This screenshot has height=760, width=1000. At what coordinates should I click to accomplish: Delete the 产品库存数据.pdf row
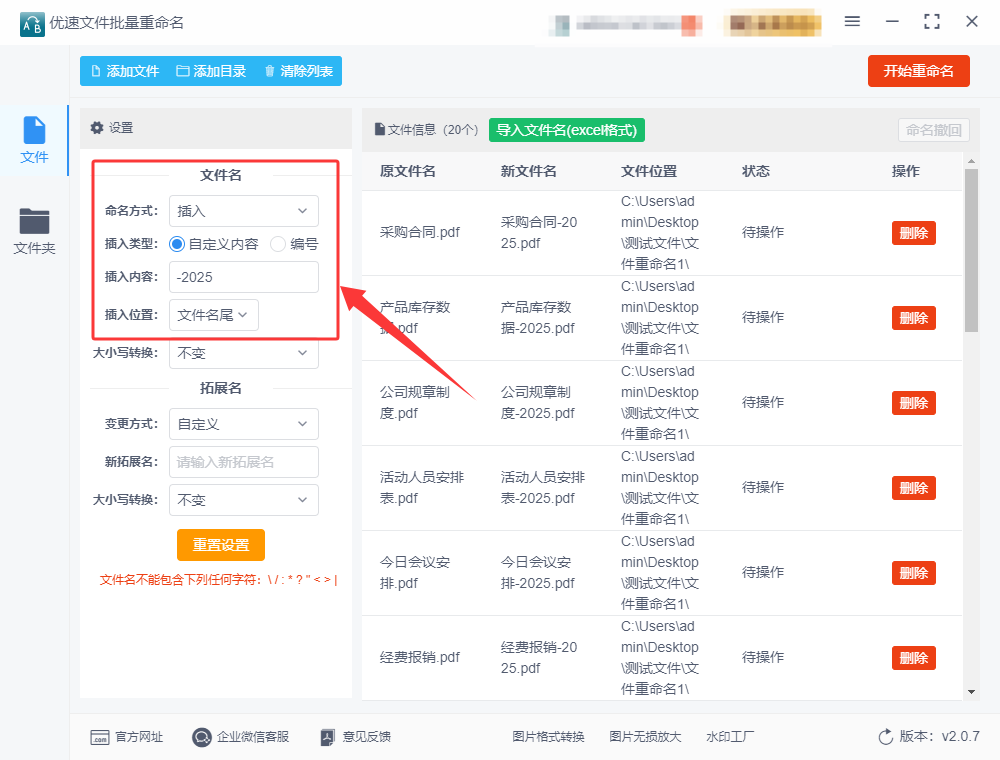913,318
